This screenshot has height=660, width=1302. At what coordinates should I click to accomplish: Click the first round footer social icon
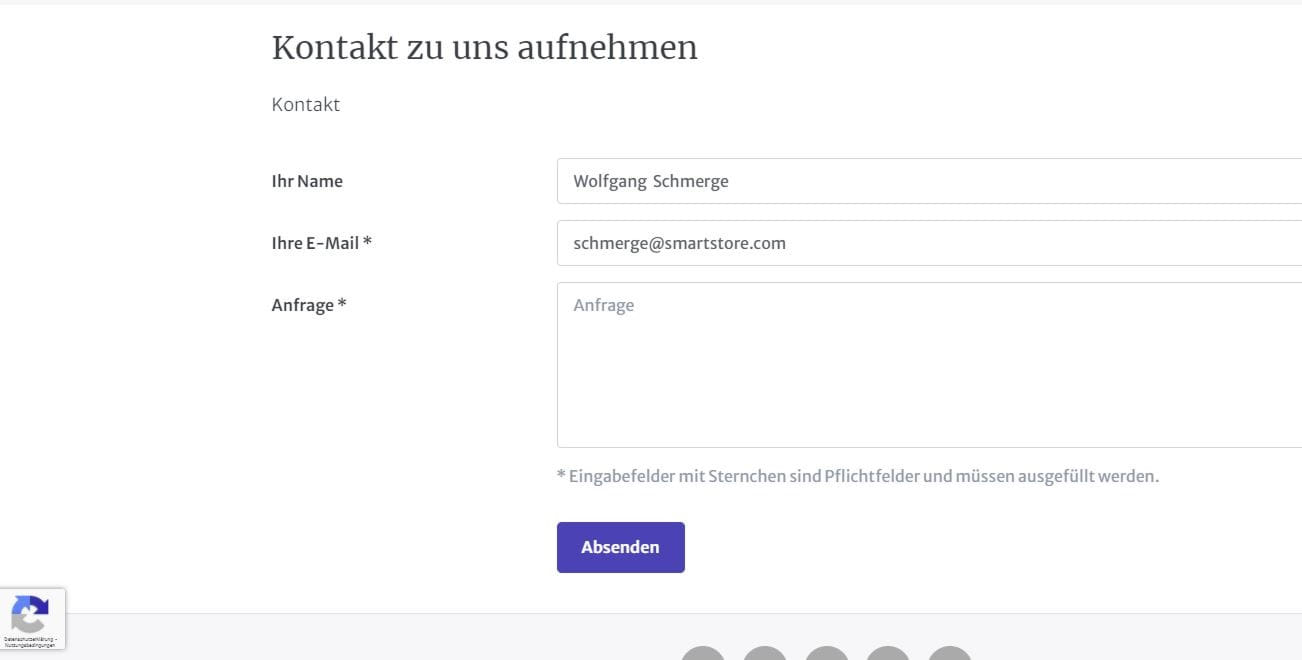pos(703,654)
